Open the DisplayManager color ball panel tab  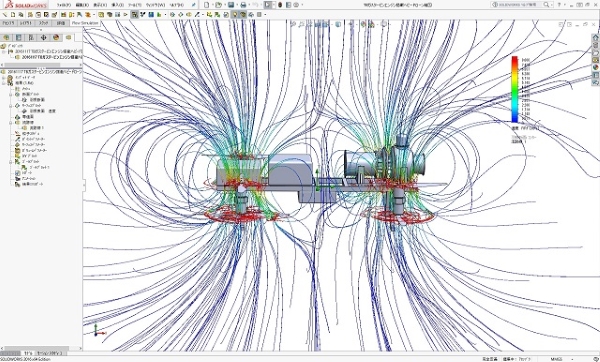tap(56, 38)
